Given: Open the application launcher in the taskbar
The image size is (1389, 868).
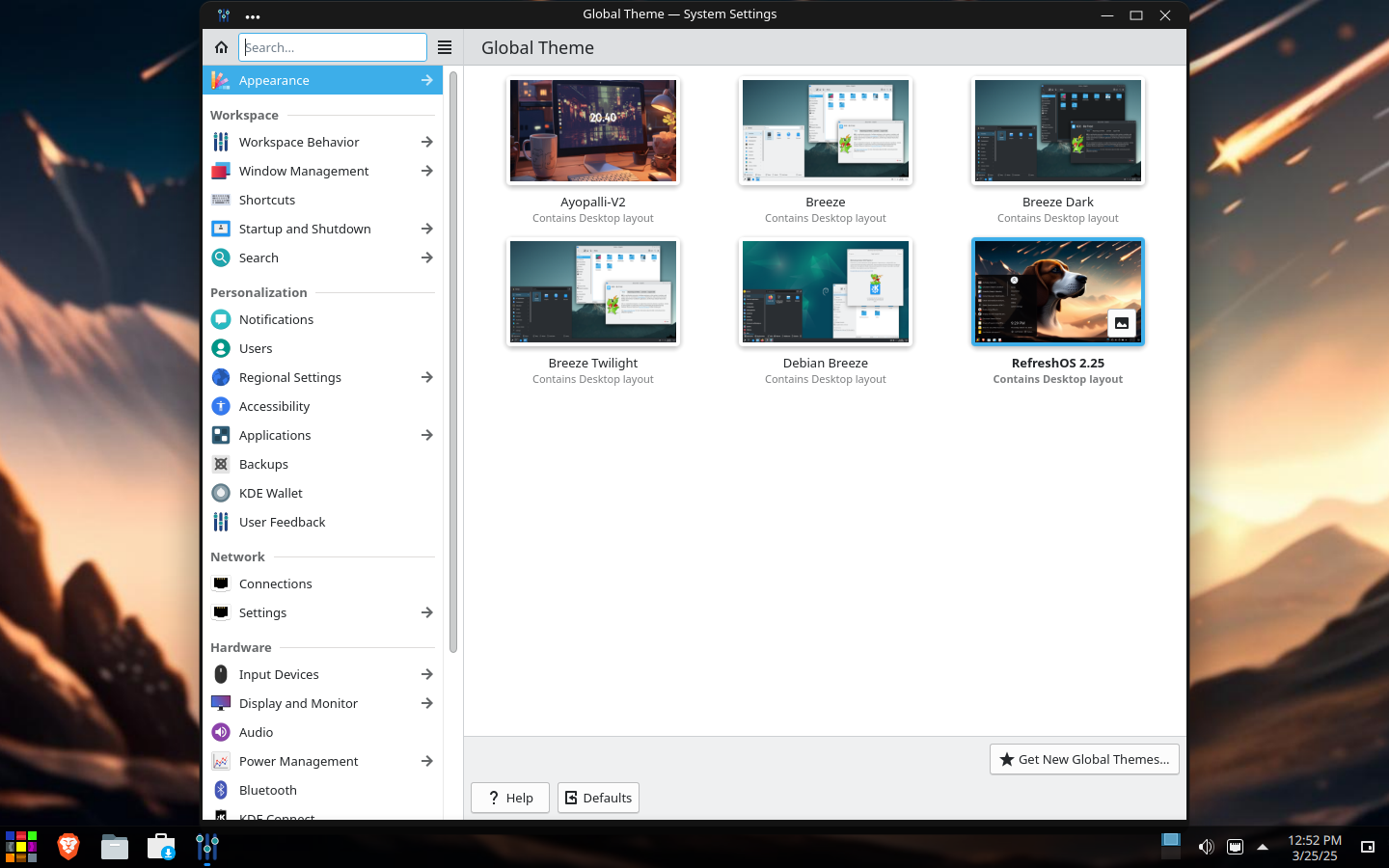Looking at the screenshot, I should [21, 847].
